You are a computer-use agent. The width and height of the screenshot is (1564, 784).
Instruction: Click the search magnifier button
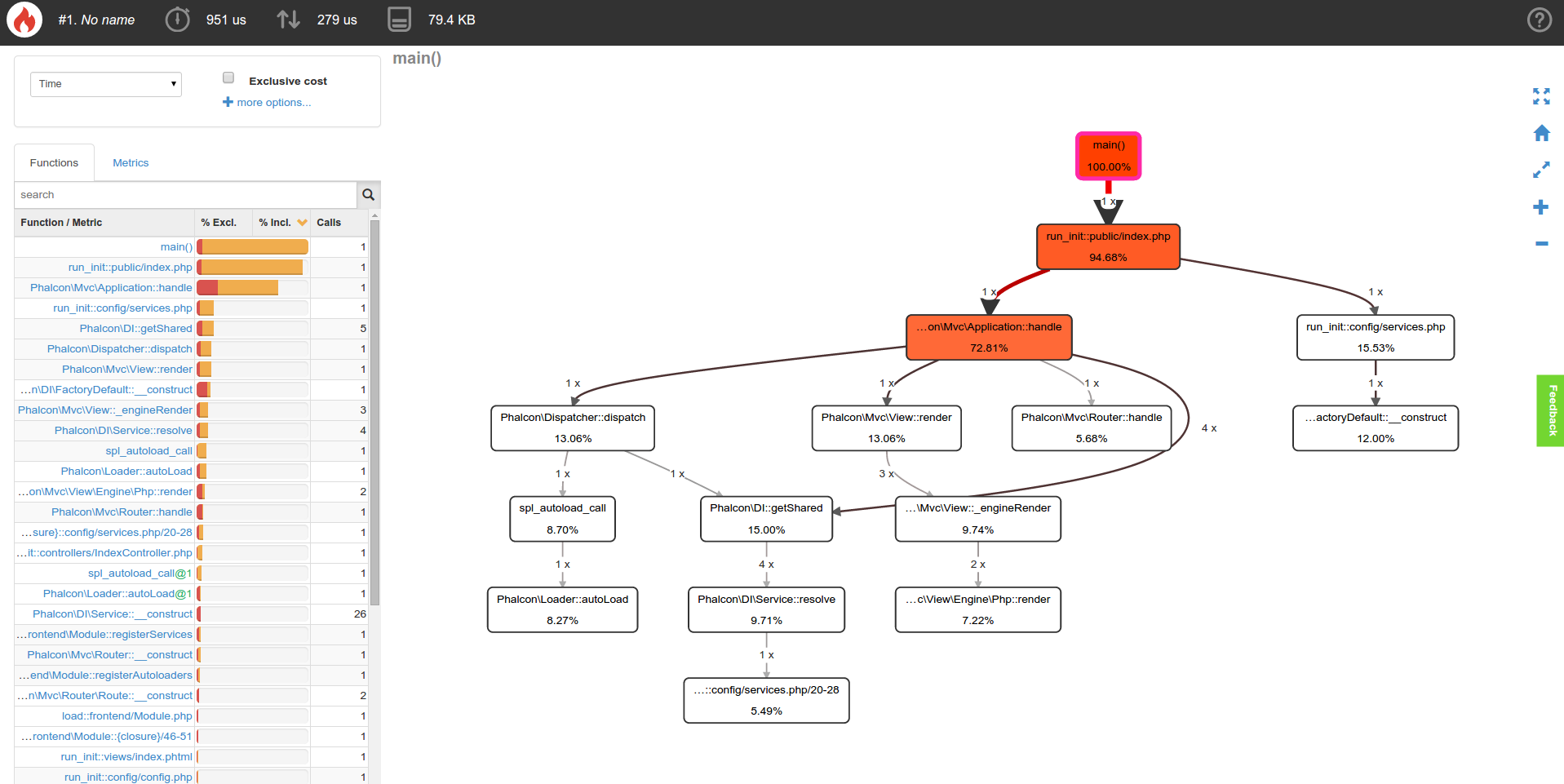pos(368,195)
